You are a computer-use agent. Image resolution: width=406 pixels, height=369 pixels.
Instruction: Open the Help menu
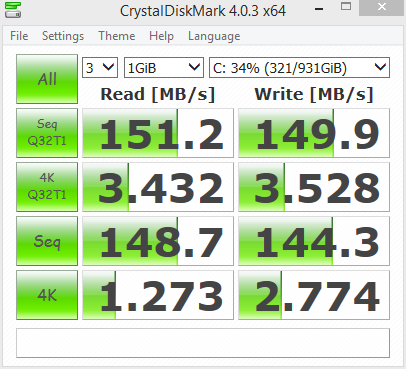161,36
